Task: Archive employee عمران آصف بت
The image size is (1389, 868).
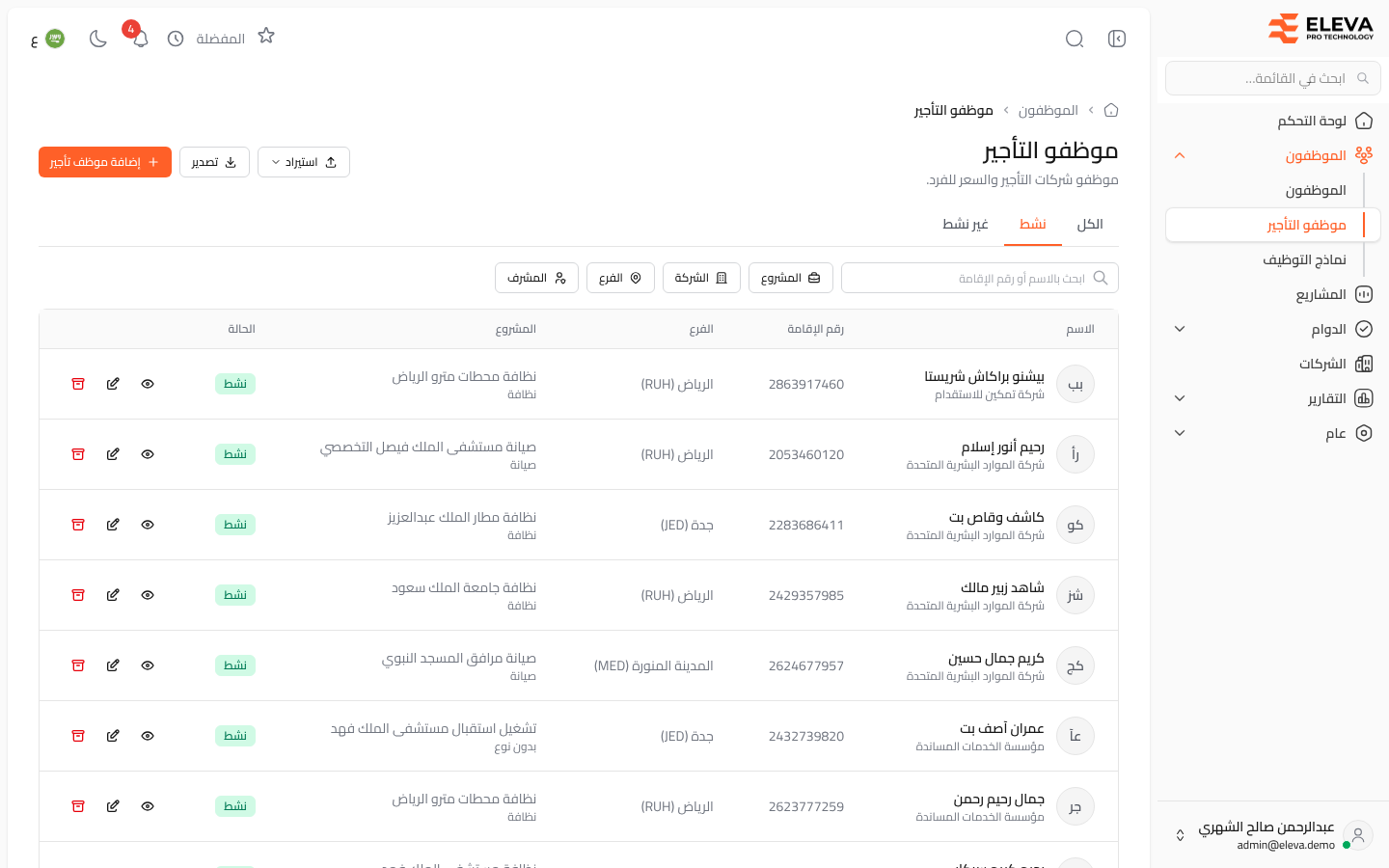Action: tap(78, 736)
